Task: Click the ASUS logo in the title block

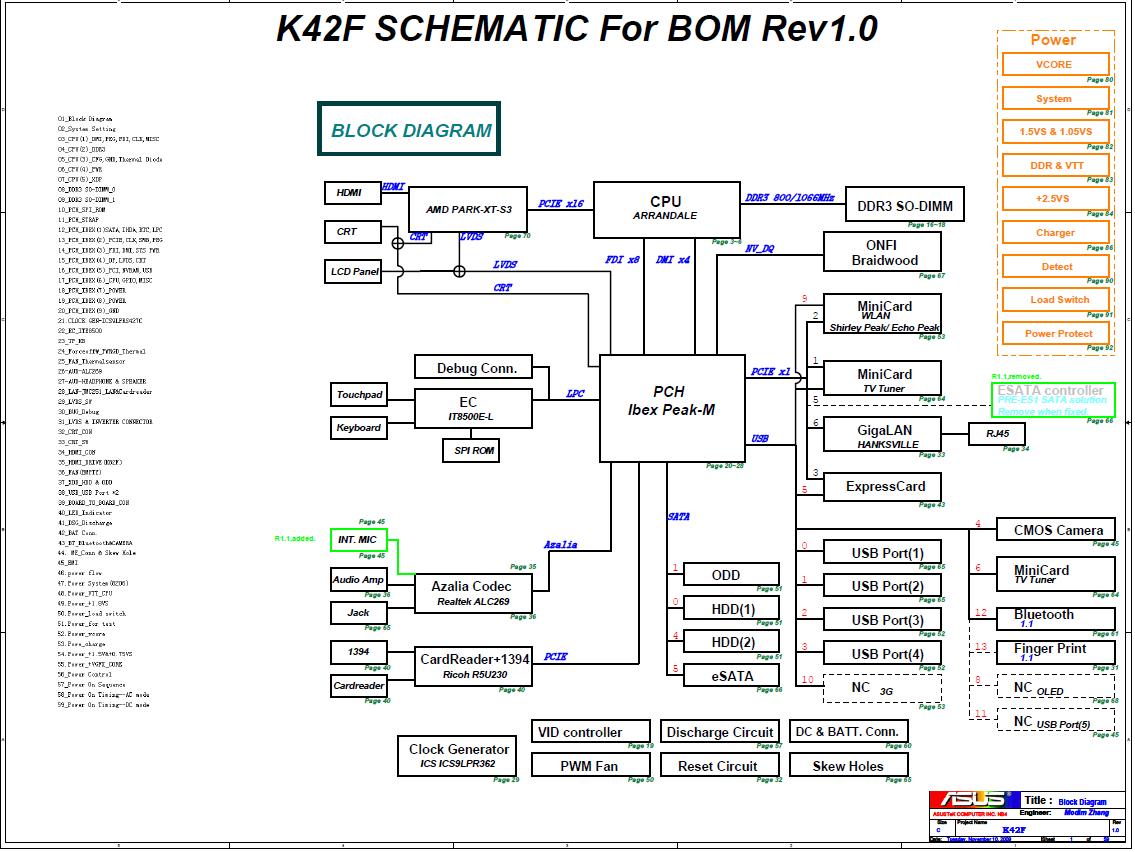Action: 974,799
